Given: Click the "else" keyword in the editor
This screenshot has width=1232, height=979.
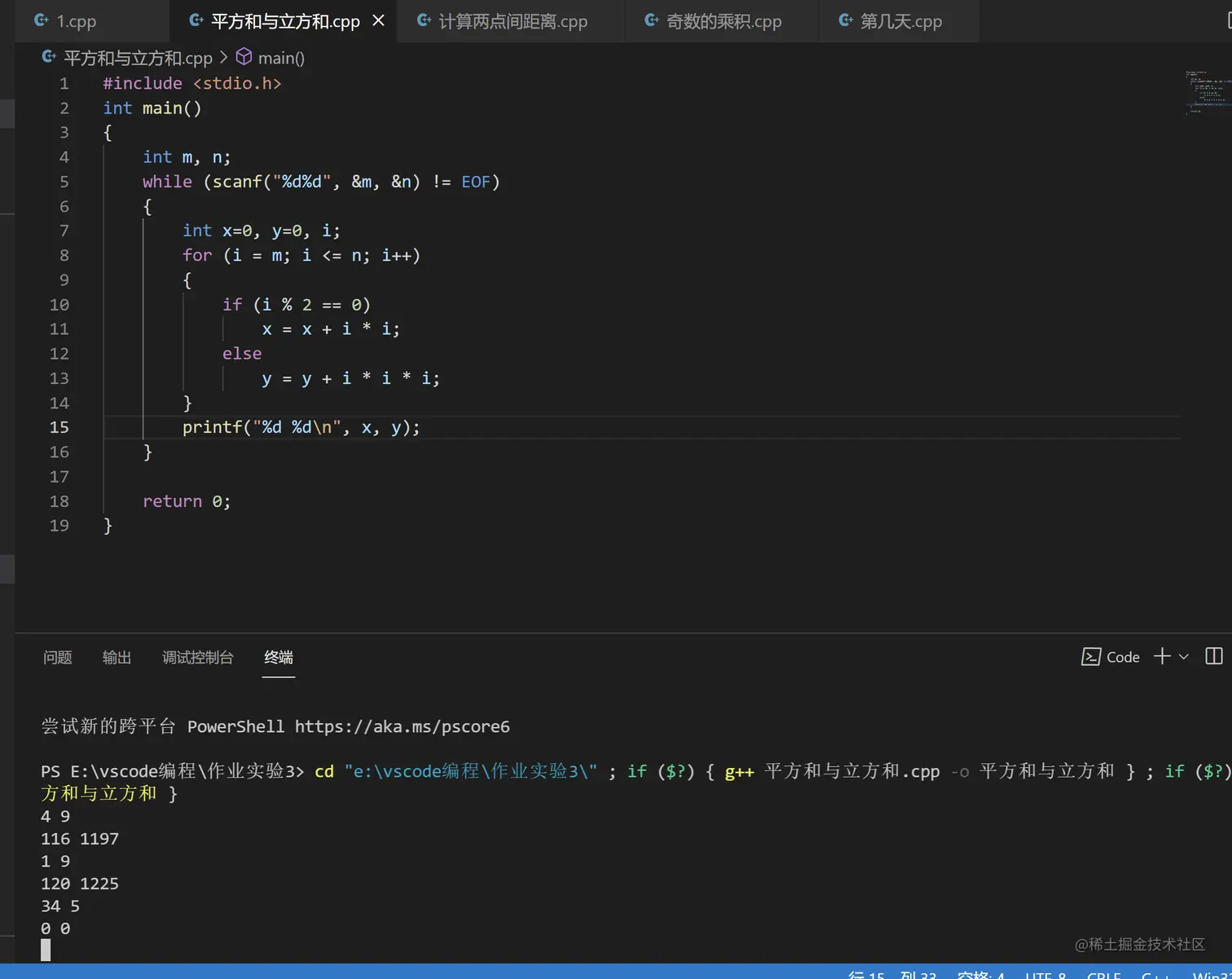Looking at the screenshot, I should tap(242, 354).
